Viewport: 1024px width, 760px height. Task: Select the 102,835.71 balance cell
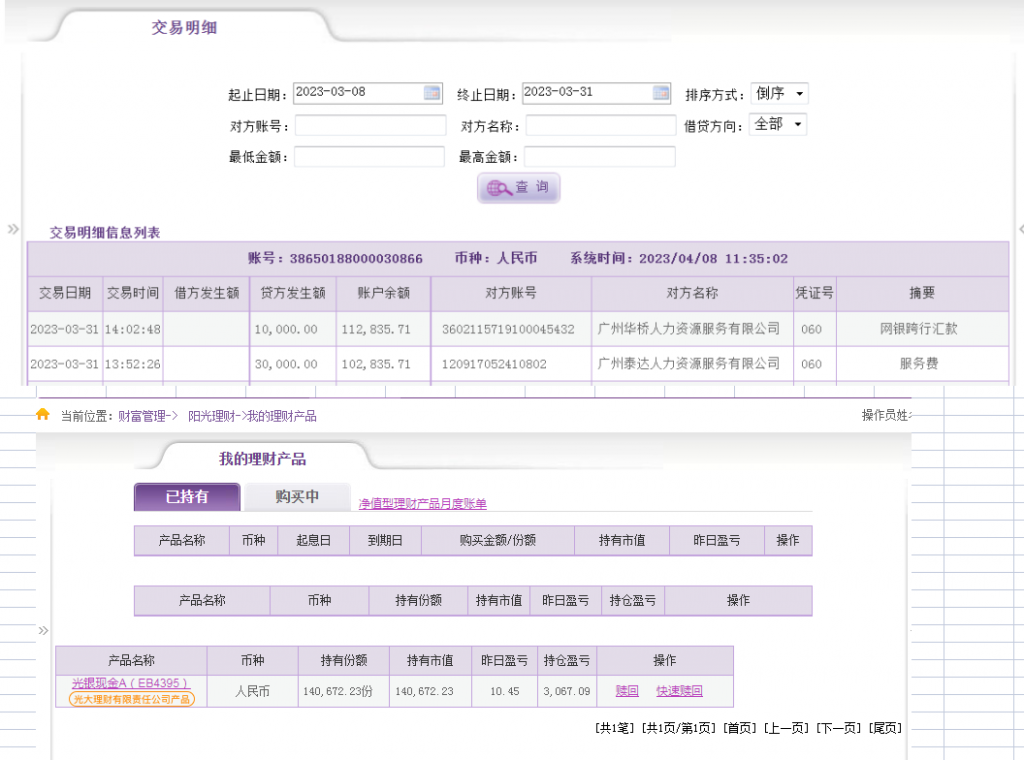[383, 364]
